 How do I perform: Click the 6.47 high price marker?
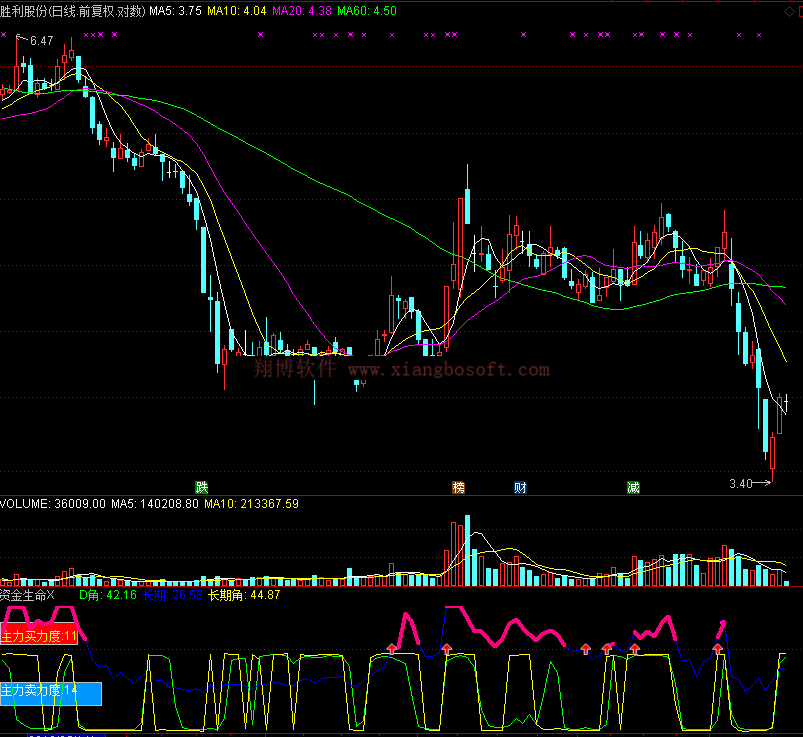click(41, 41)
